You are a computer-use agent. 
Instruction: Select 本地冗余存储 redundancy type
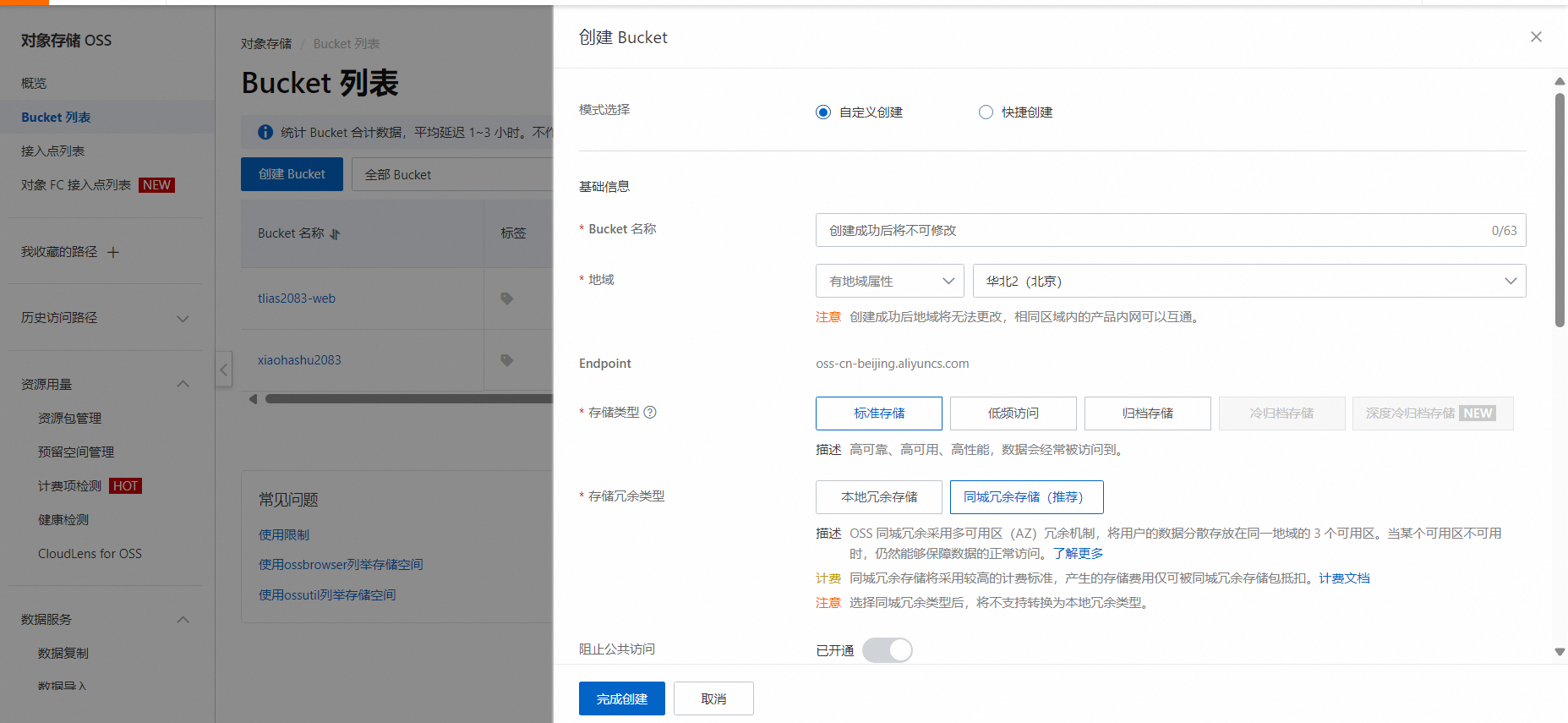tap(879, 497)
